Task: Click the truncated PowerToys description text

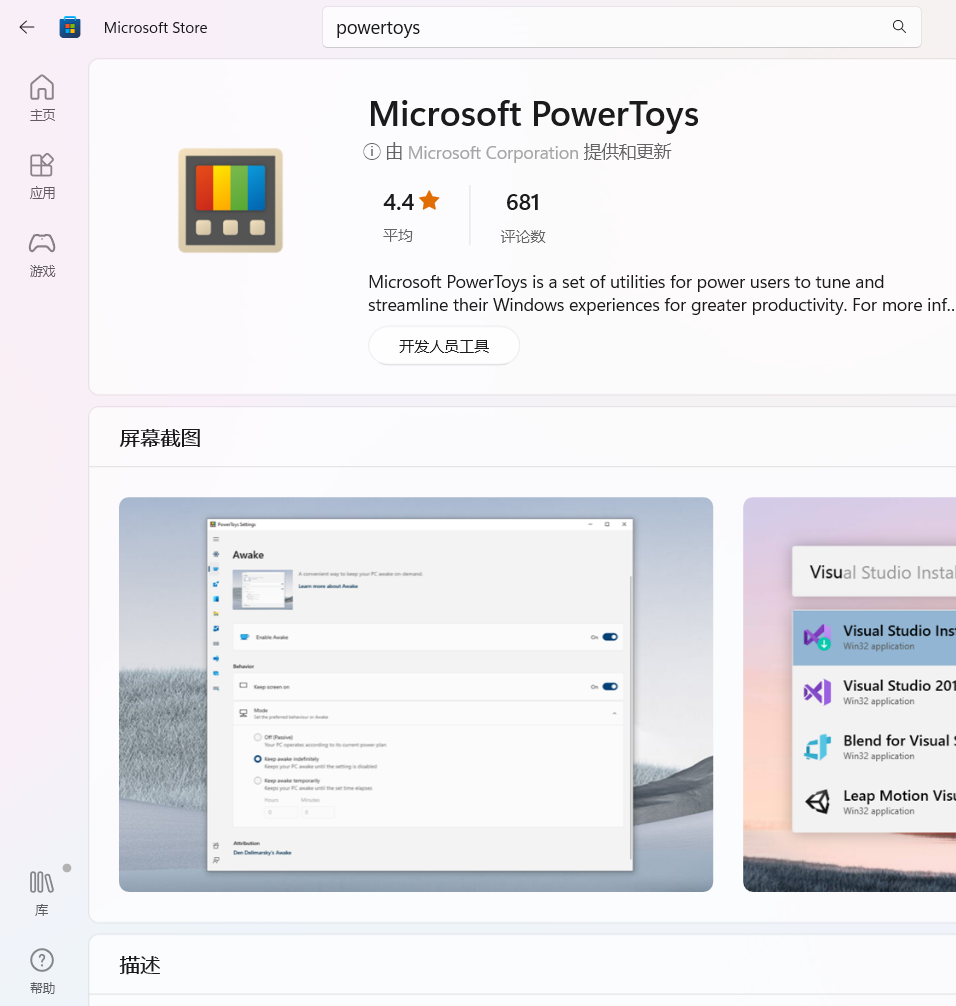Action: 660,293
